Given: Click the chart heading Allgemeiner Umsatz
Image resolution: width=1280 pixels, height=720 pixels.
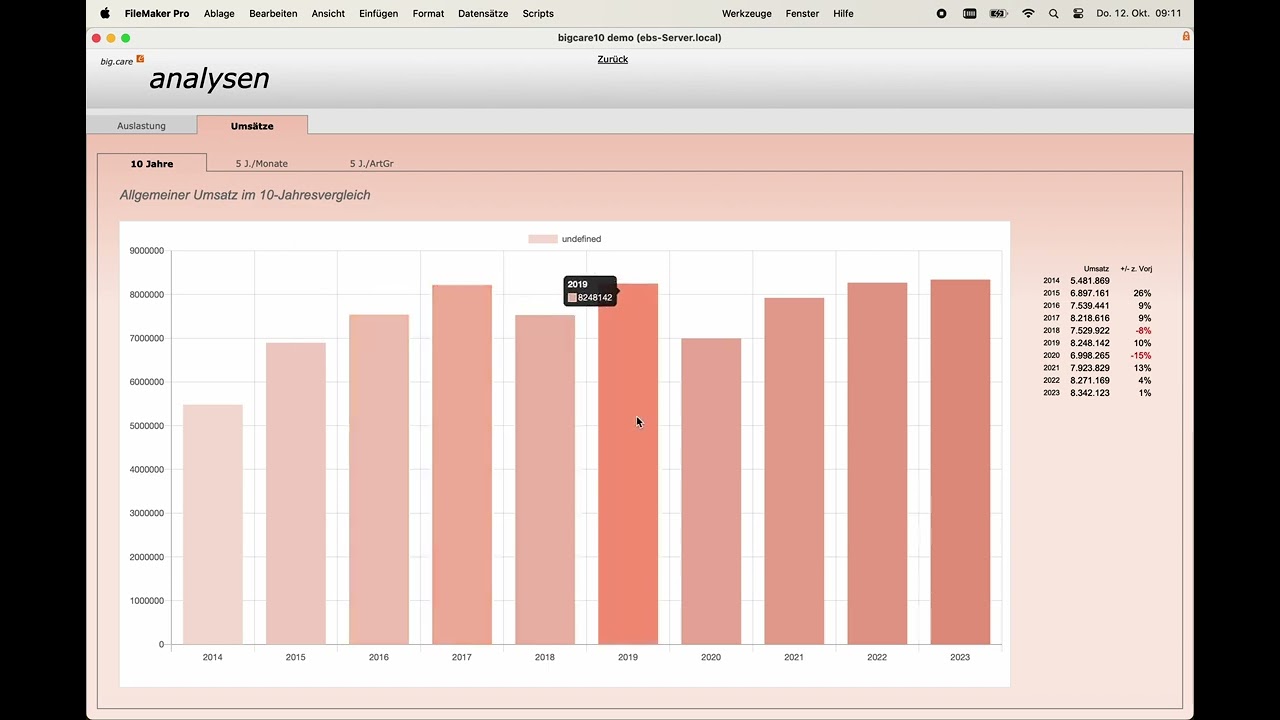Looking at the screenshot, I should pos(245,195).
